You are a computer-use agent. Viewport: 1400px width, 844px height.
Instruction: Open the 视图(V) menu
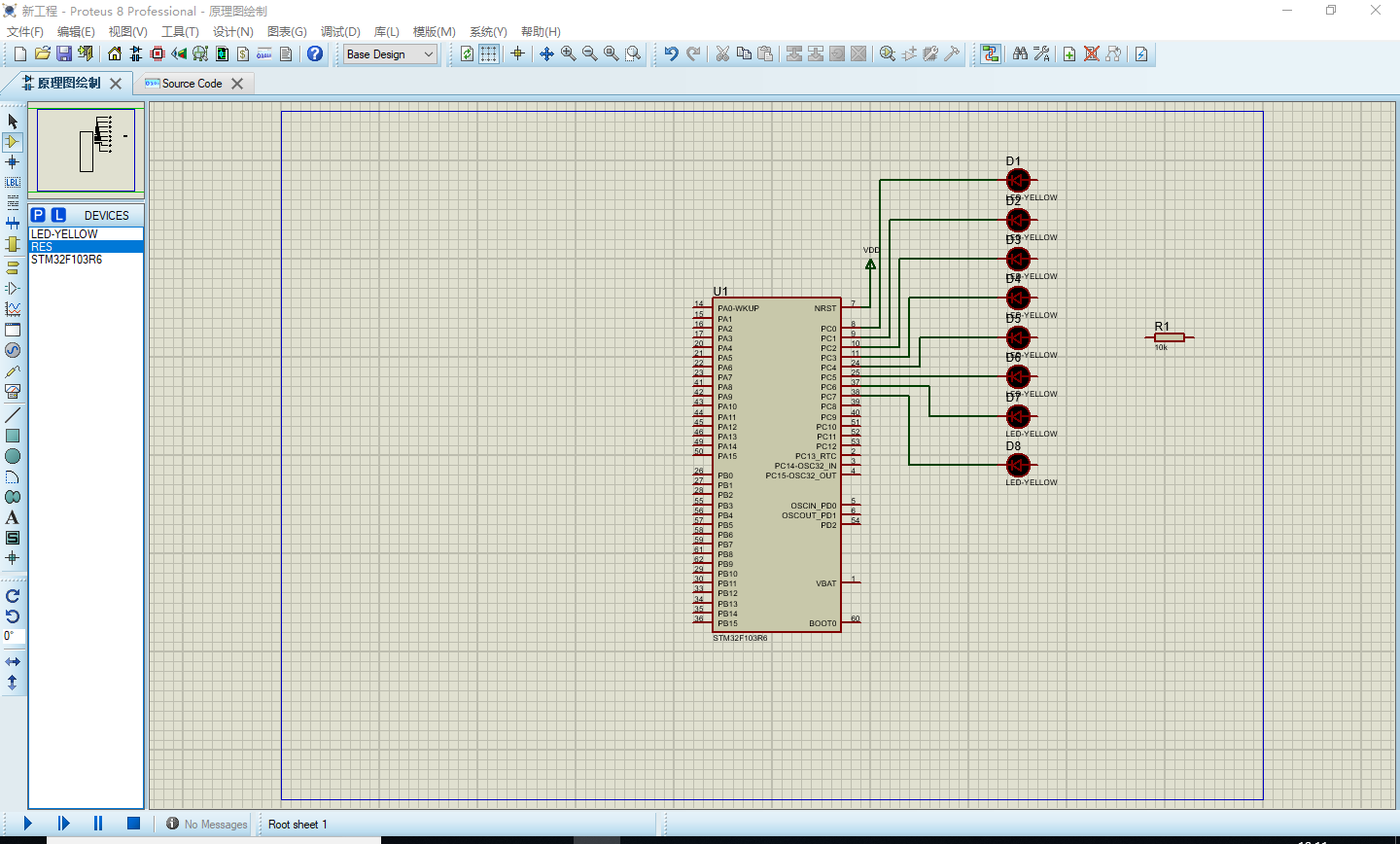click(x=128, y=31)
